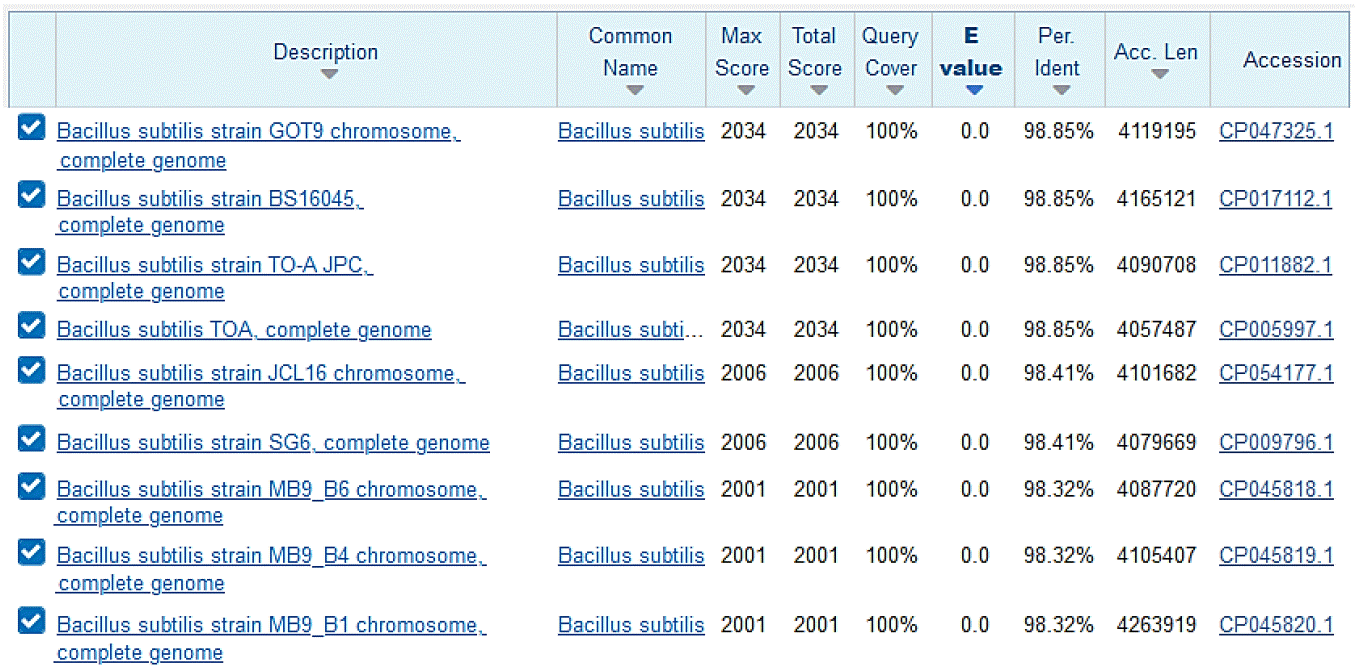The height and width of the screenshot is (671, 1355).
Task: Click Query Cover sort arrow
Action: click(894, 91)
